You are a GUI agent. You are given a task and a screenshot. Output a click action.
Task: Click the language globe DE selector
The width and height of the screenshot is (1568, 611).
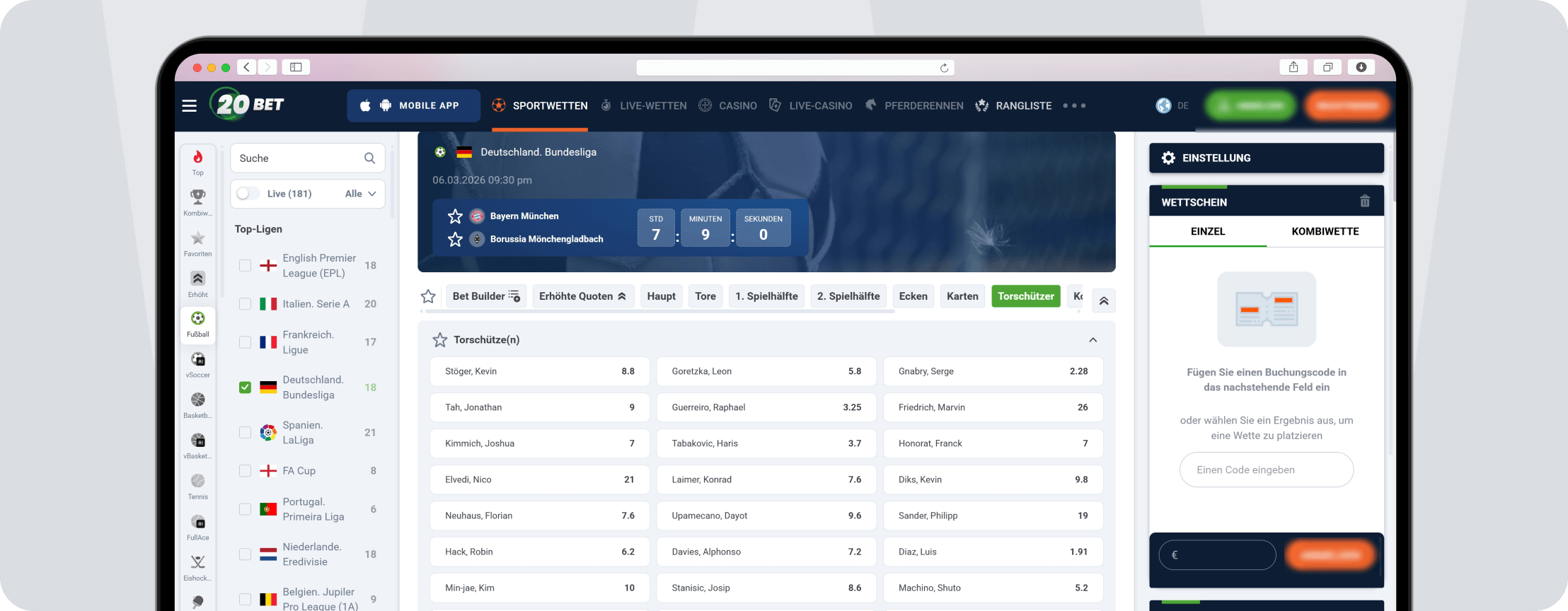point(1172,105)
